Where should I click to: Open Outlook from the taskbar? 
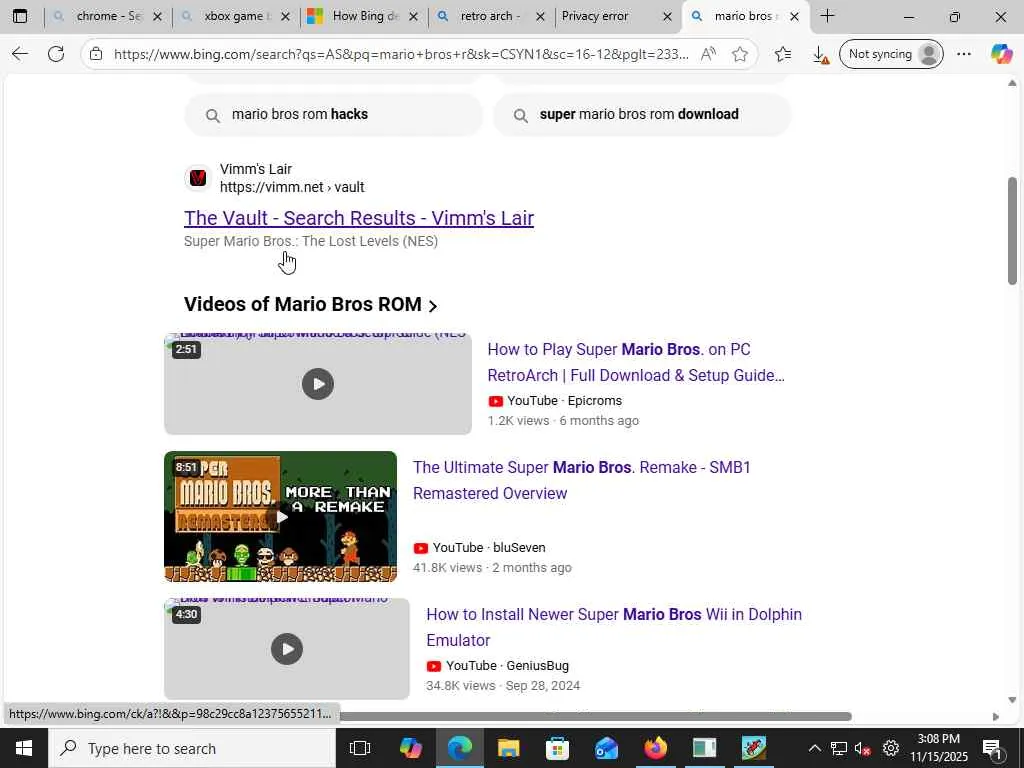[606, 748]
